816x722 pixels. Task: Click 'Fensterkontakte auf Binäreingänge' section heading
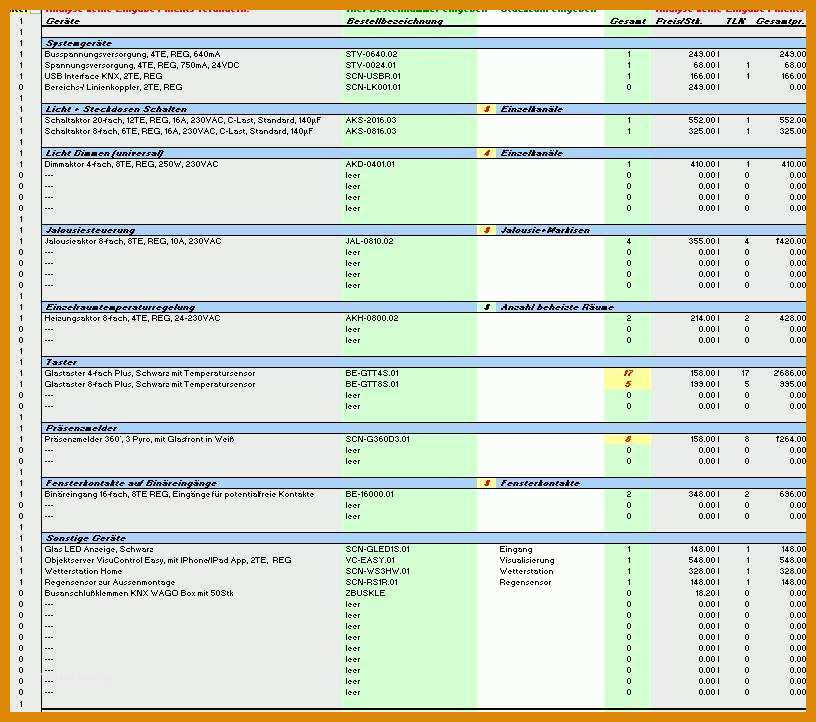click(x=131, y=483)
